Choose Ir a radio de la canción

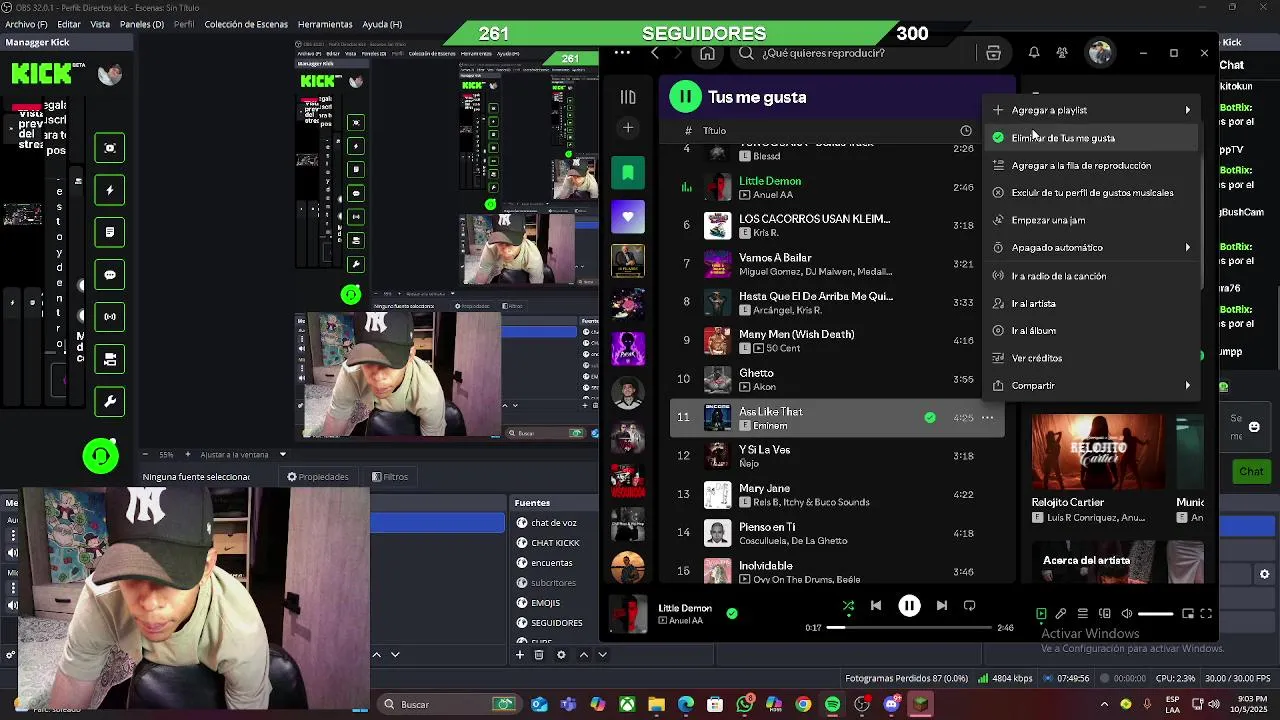coord(1092,276)
